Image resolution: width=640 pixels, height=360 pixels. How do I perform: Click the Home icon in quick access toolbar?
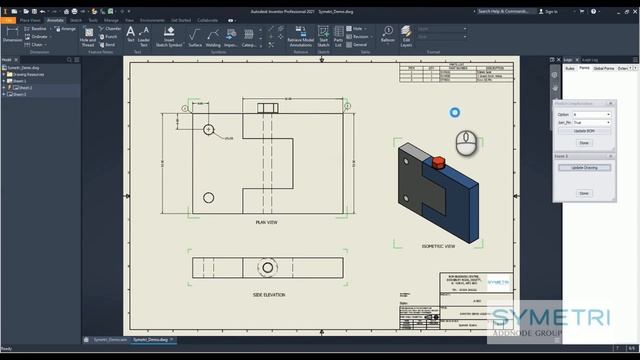click(x=66, y=11)
